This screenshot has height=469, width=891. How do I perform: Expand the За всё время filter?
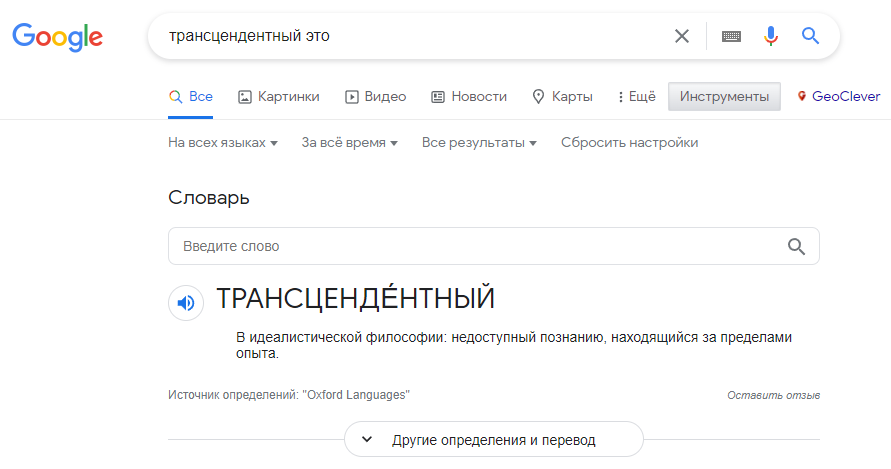349,143
